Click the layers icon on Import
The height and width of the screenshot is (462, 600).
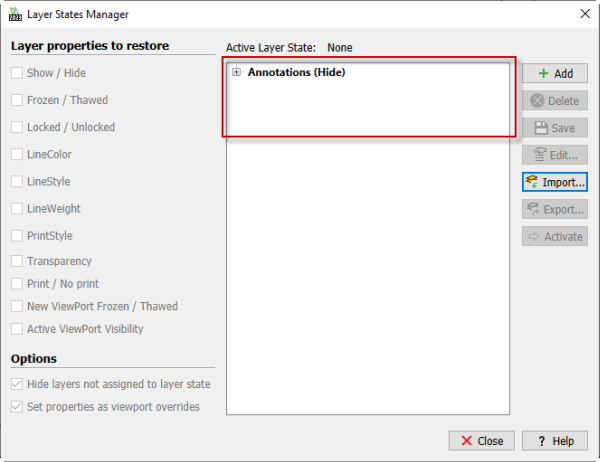tap(532, 181)
